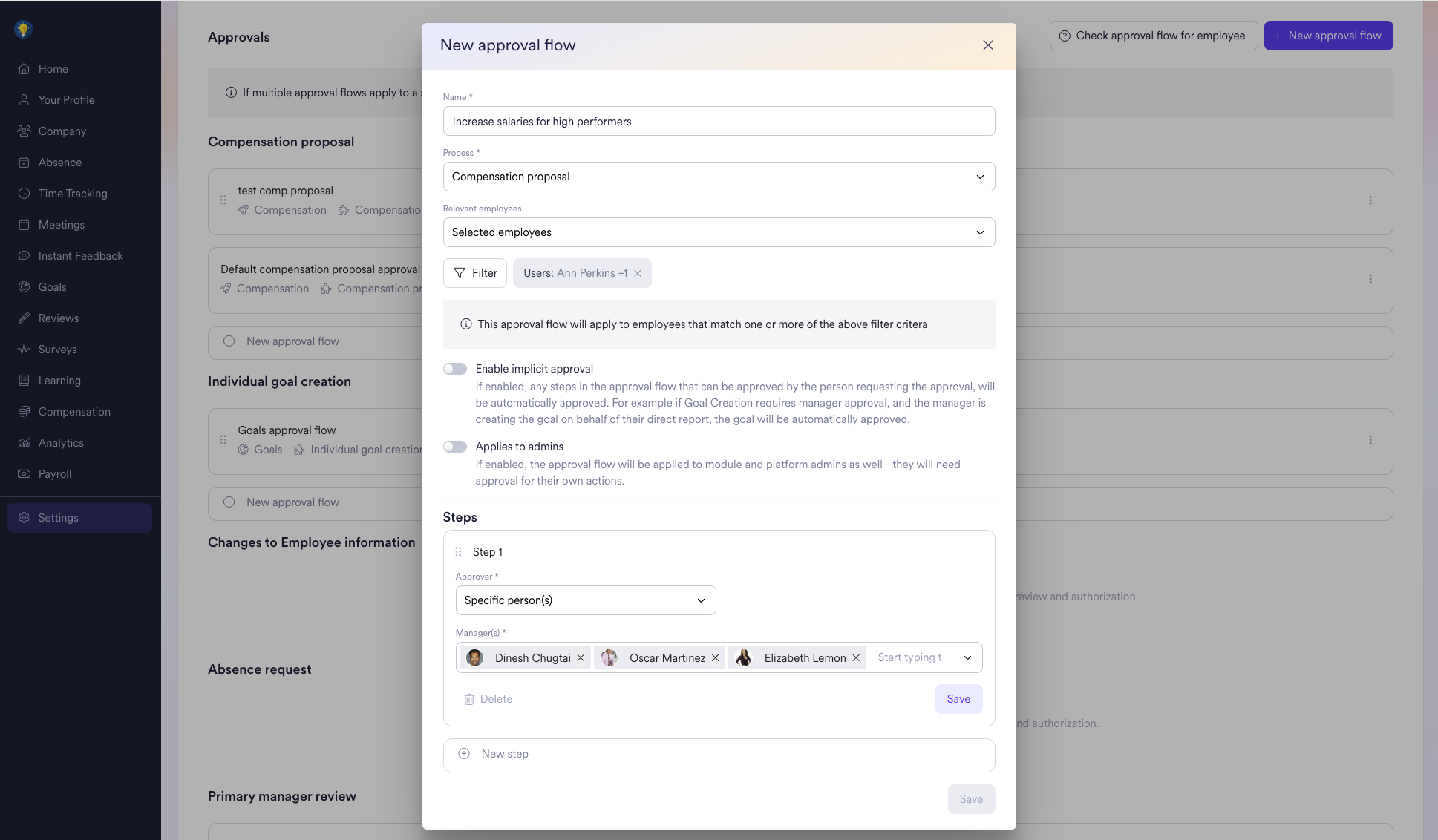
Task: Click Elizabeth Lemon avatar
Action: click(744, 658)
